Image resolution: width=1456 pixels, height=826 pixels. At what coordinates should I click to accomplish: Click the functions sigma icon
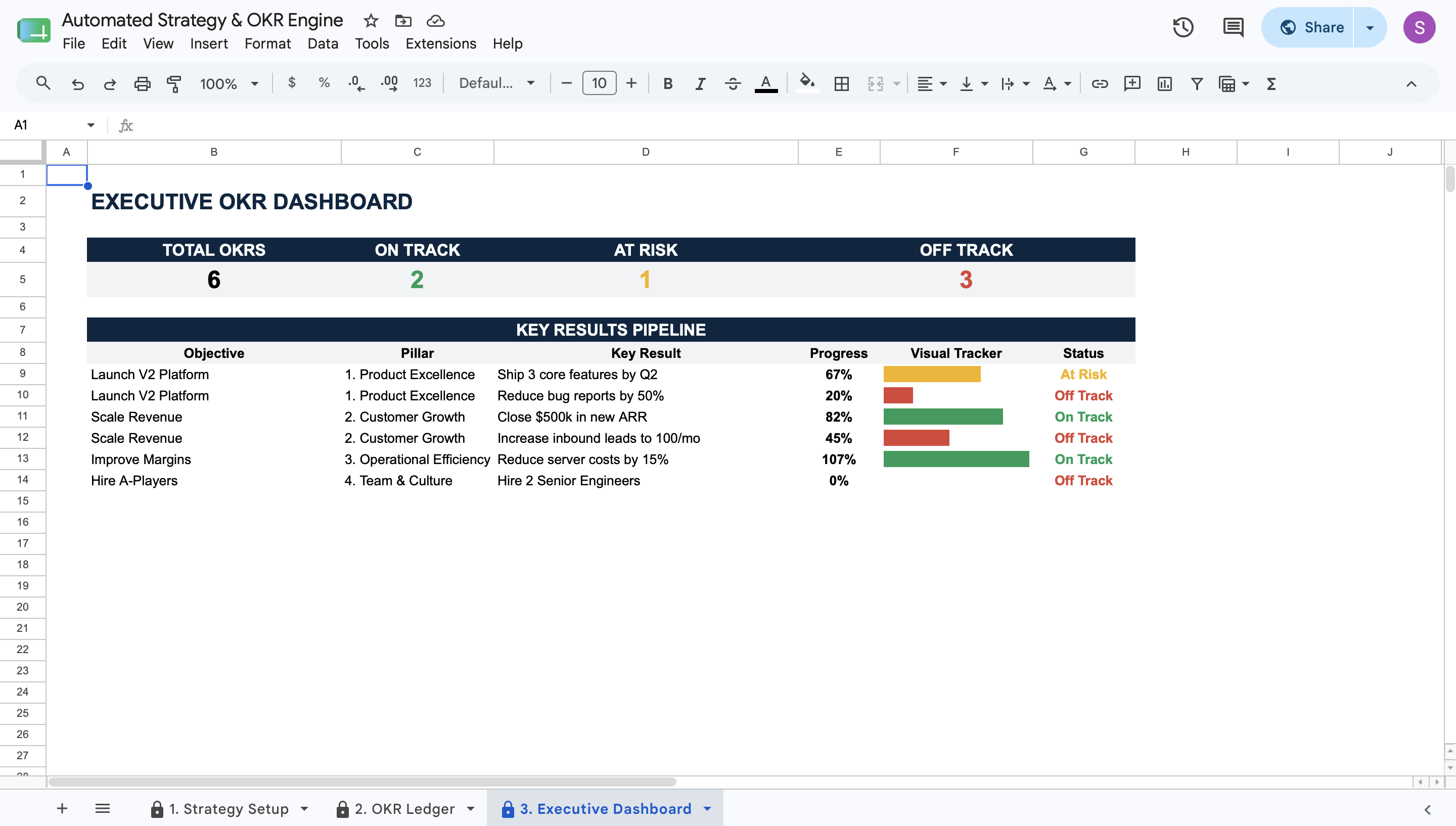(x=1271, y=83)
